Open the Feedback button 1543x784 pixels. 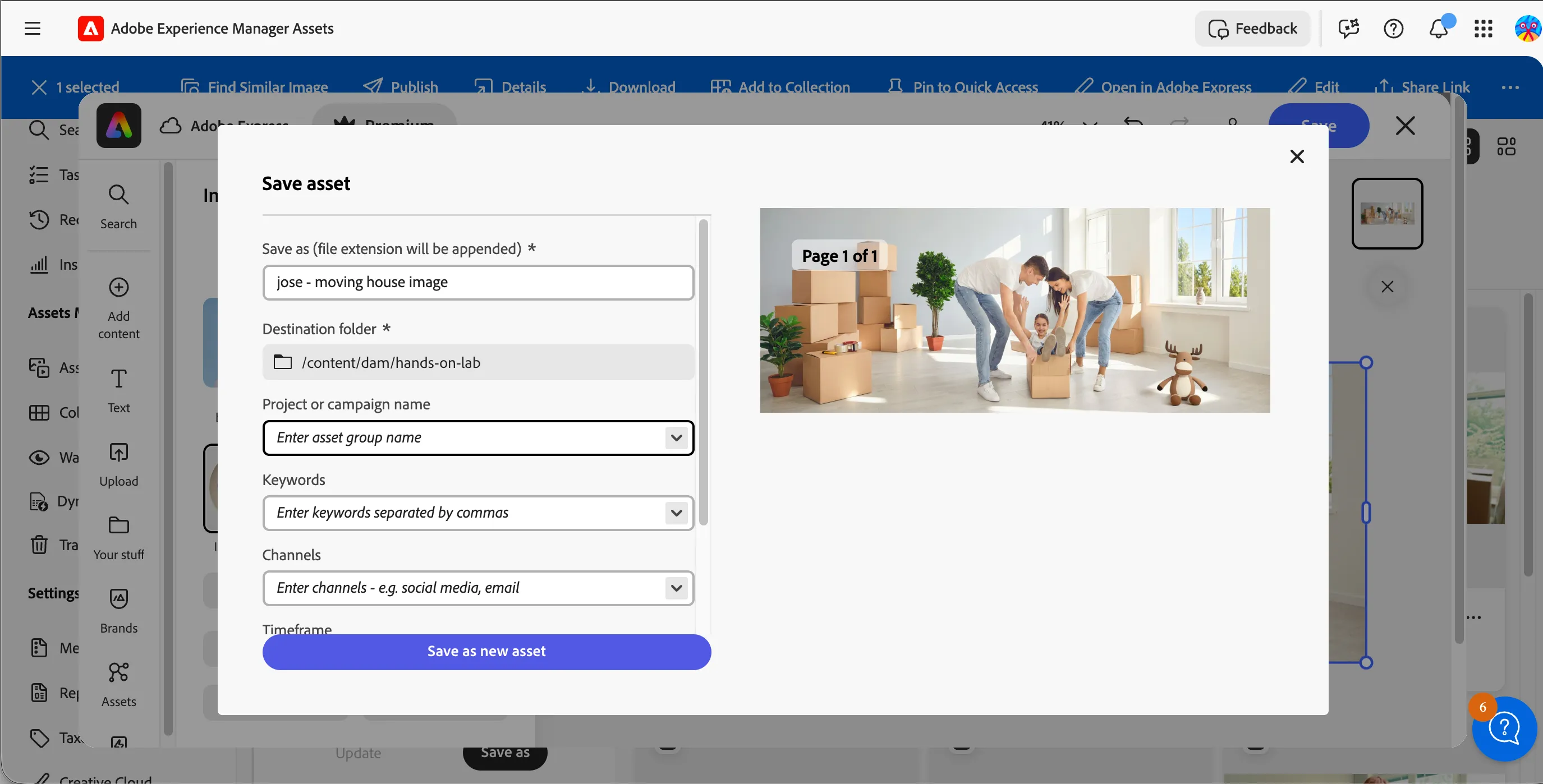point(1252,28)
